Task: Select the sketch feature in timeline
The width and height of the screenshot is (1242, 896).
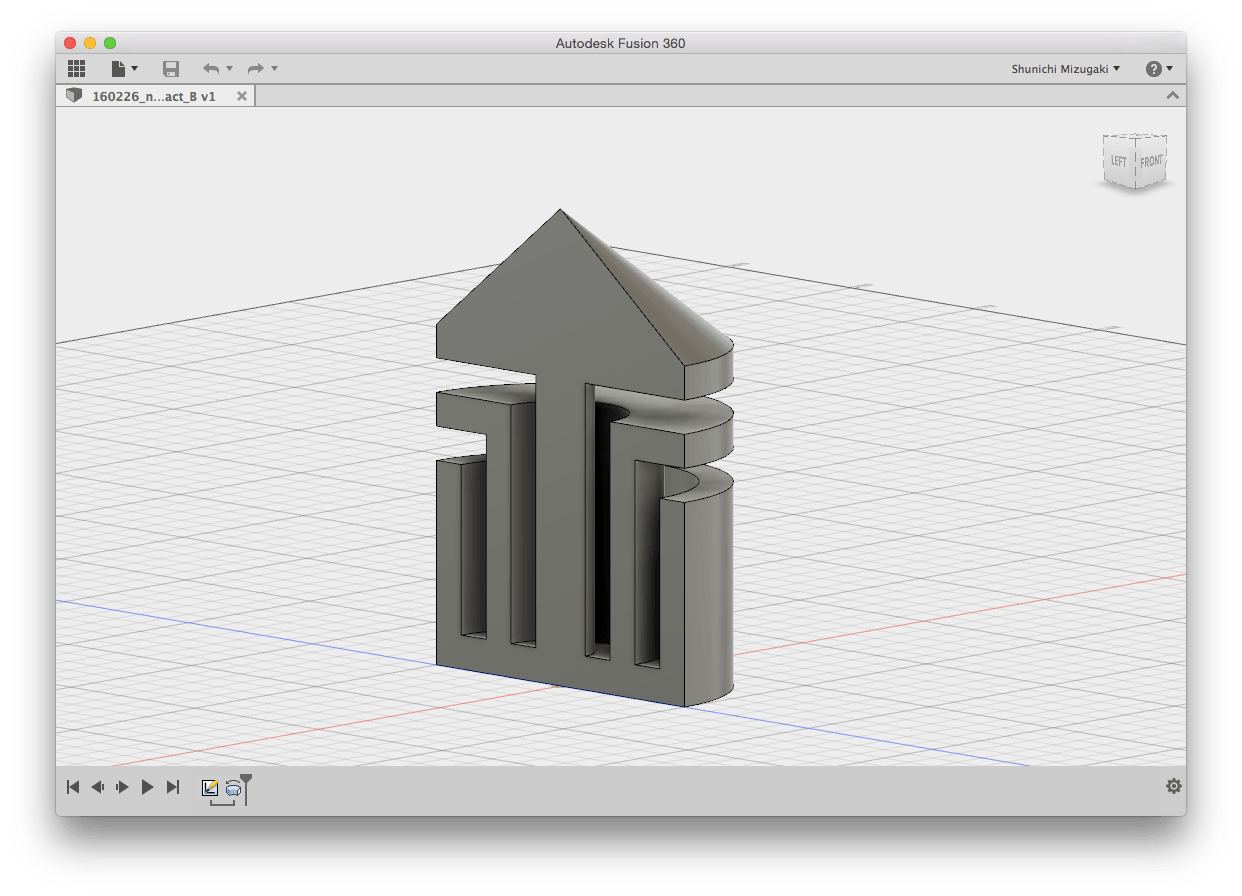Action: (210, 788)
